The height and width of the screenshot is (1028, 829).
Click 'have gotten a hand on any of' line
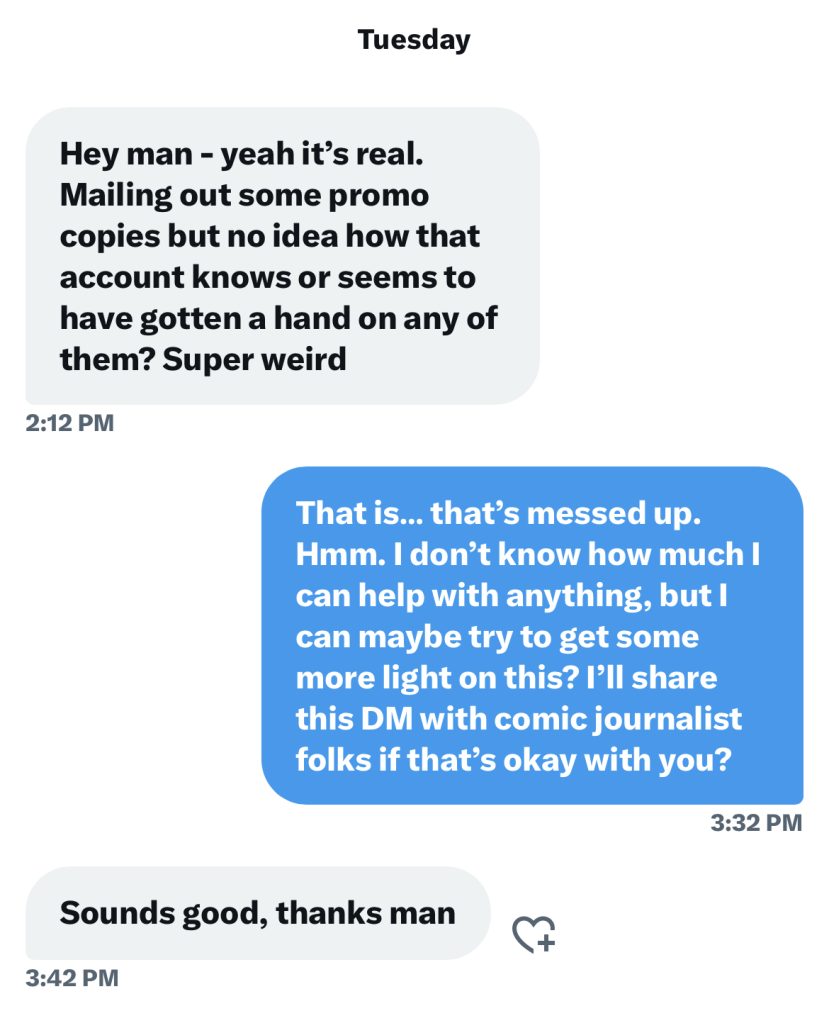click(x=279, y=319)
